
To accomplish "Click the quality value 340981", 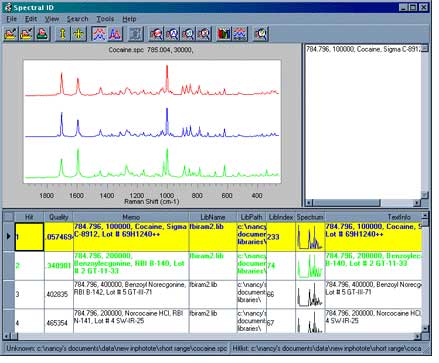I will coord(59,266).
